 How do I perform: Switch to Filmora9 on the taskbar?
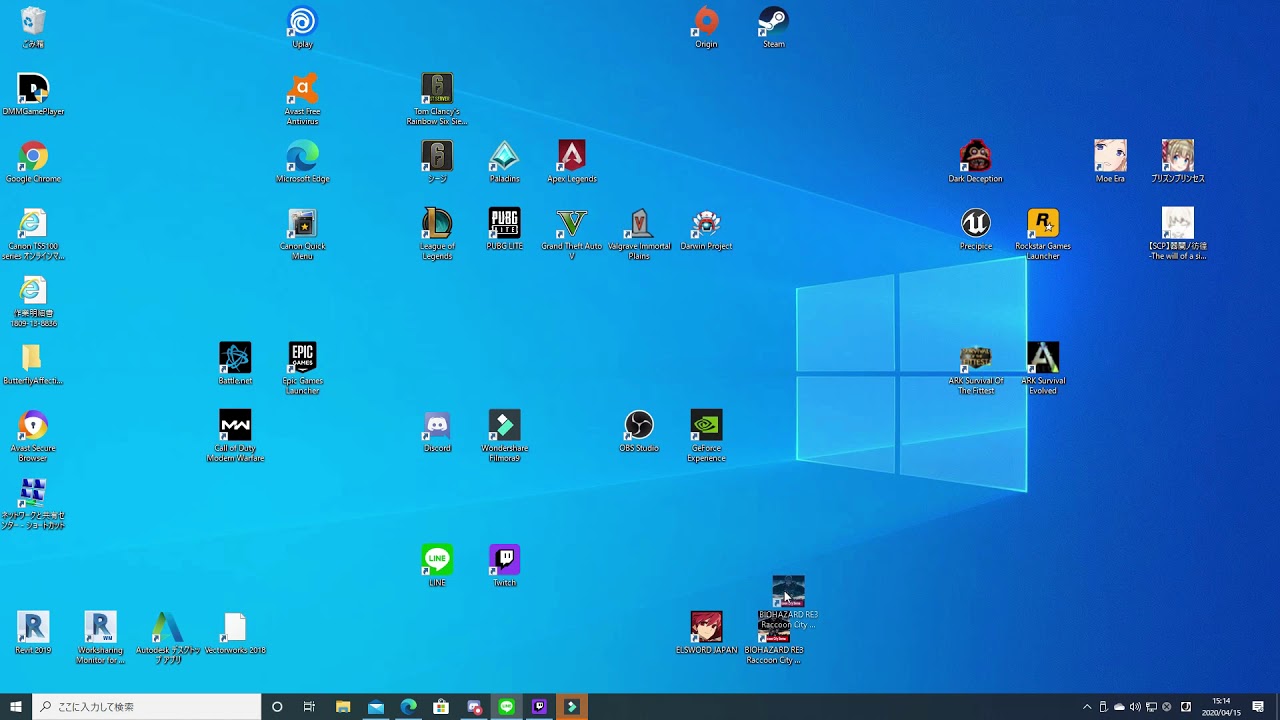coord(572,707)
